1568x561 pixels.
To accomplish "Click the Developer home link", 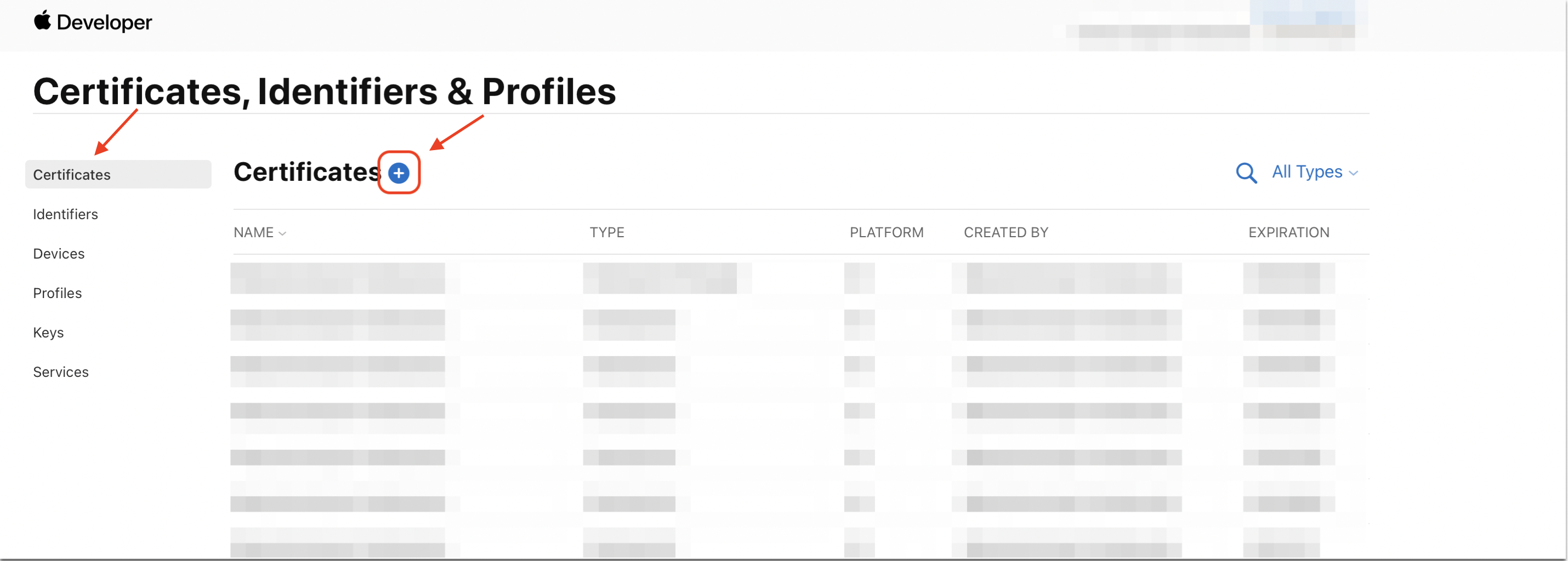I will point(104,22).
